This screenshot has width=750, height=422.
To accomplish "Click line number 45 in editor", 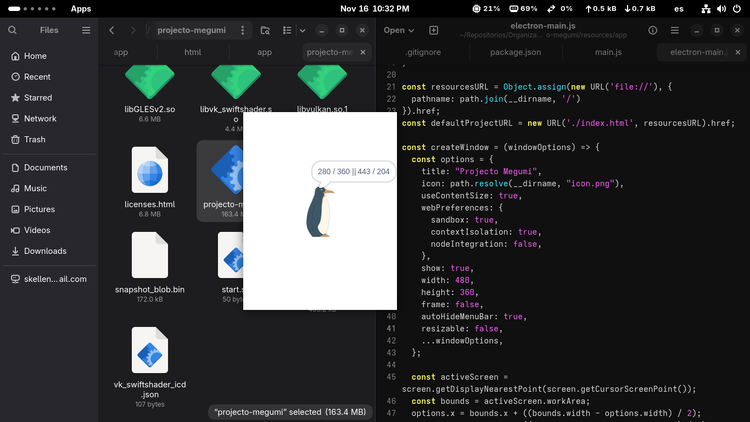I will [x=391, y=377].
